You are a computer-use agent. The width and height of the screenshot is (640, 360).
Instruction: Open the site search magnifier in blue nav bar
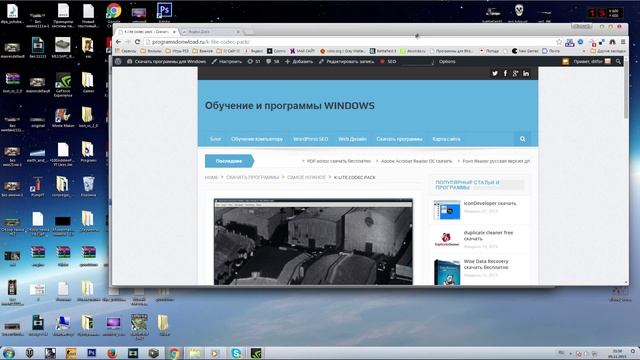[x=522, y=139]
